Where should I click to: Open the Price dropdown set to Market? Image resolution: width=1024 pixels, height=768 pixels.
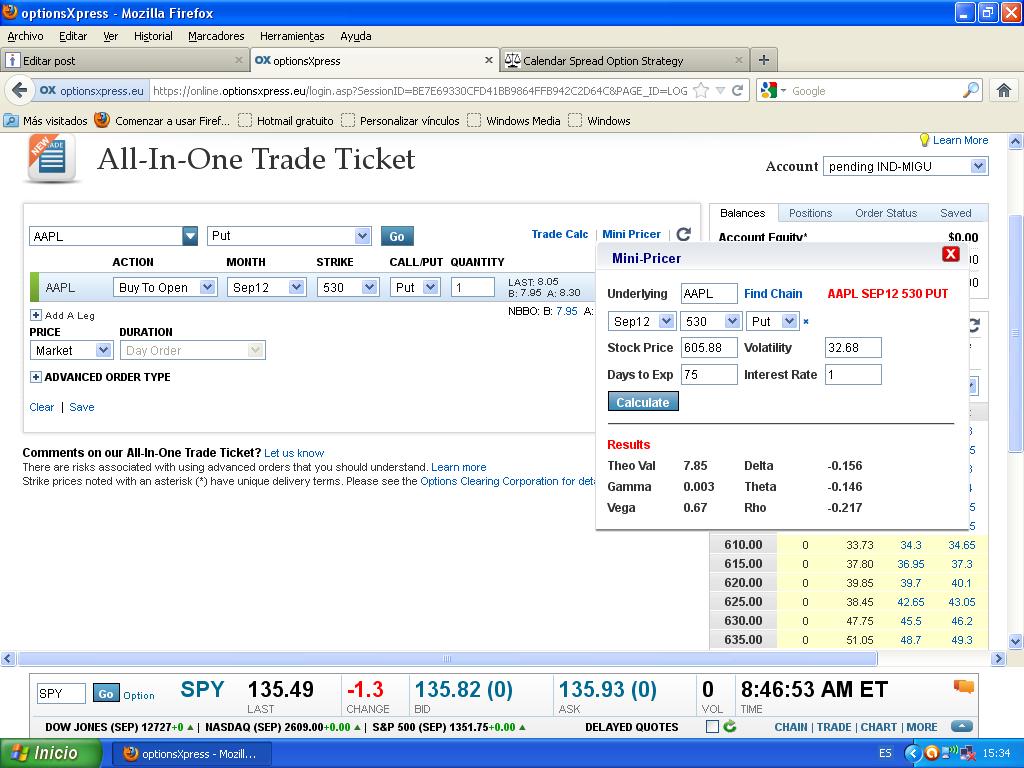(71, 350)
